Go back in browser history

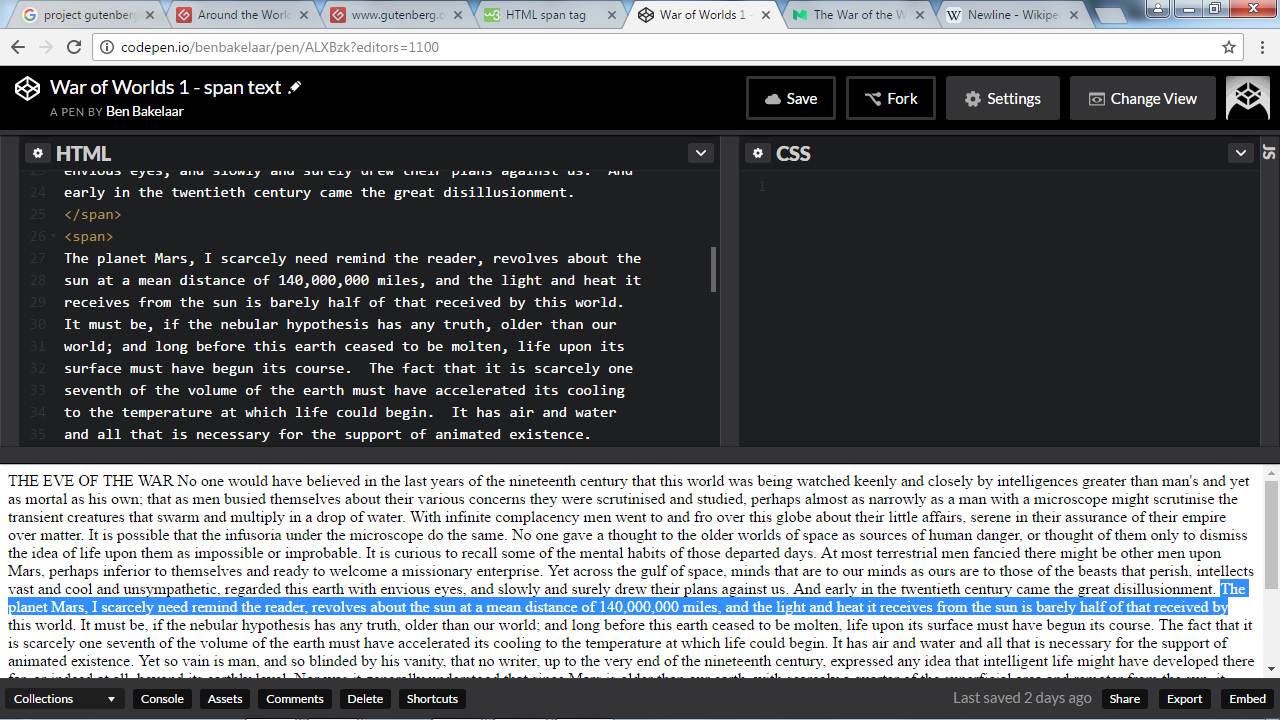(x=19, y=47)
